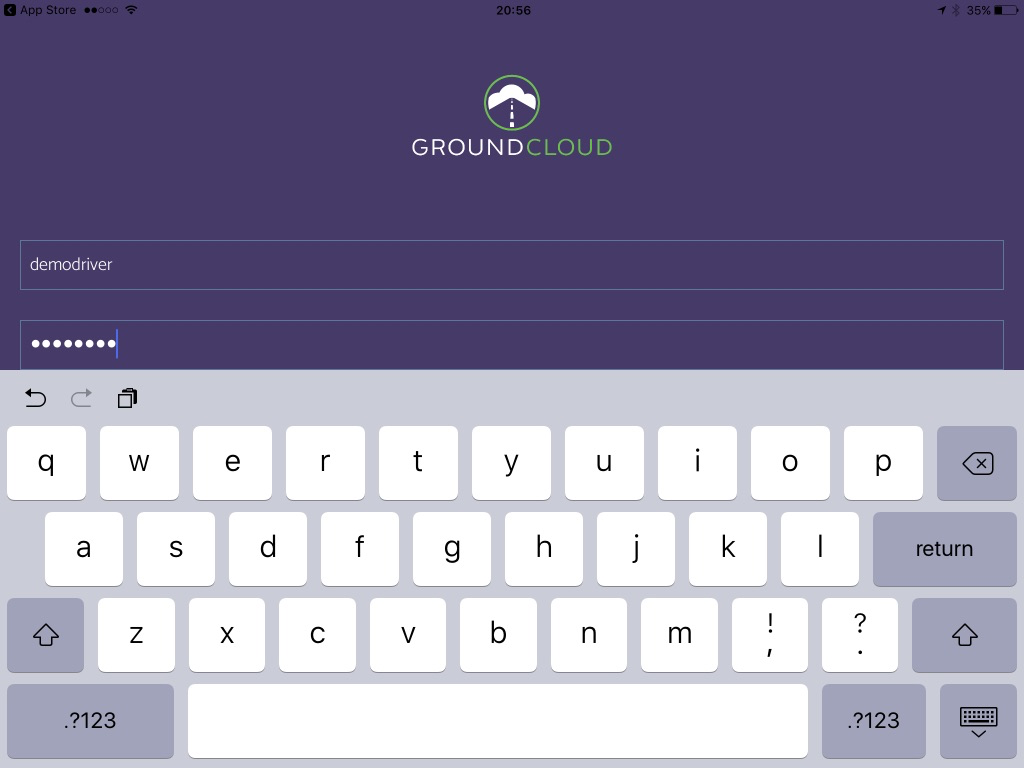This screenshot has height=768, width=1024.
Task: Tap the a key
Action: tap(84, 549)
